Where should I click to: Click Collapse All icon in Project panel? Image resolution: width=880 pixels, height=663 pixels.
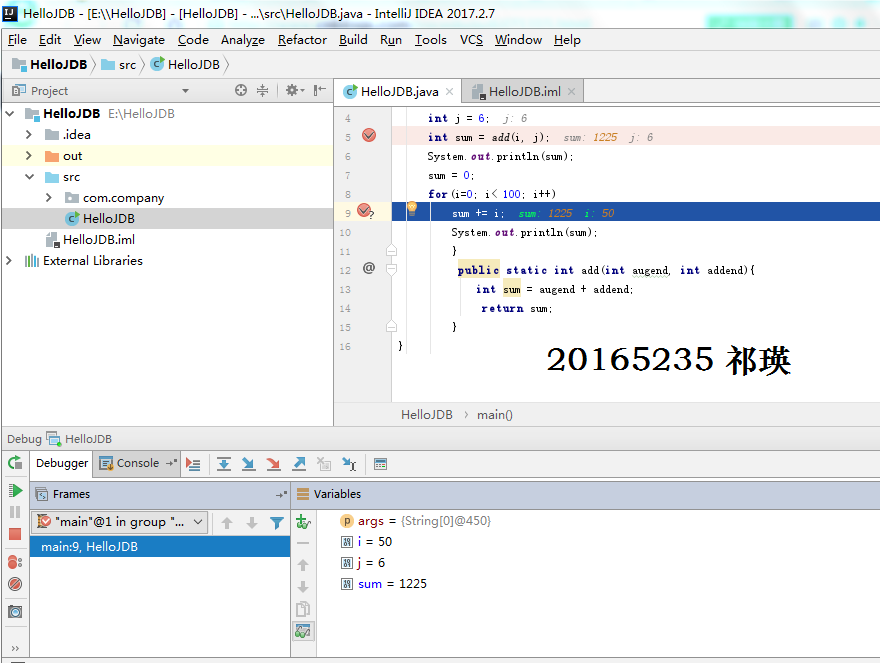pos(262,90)
